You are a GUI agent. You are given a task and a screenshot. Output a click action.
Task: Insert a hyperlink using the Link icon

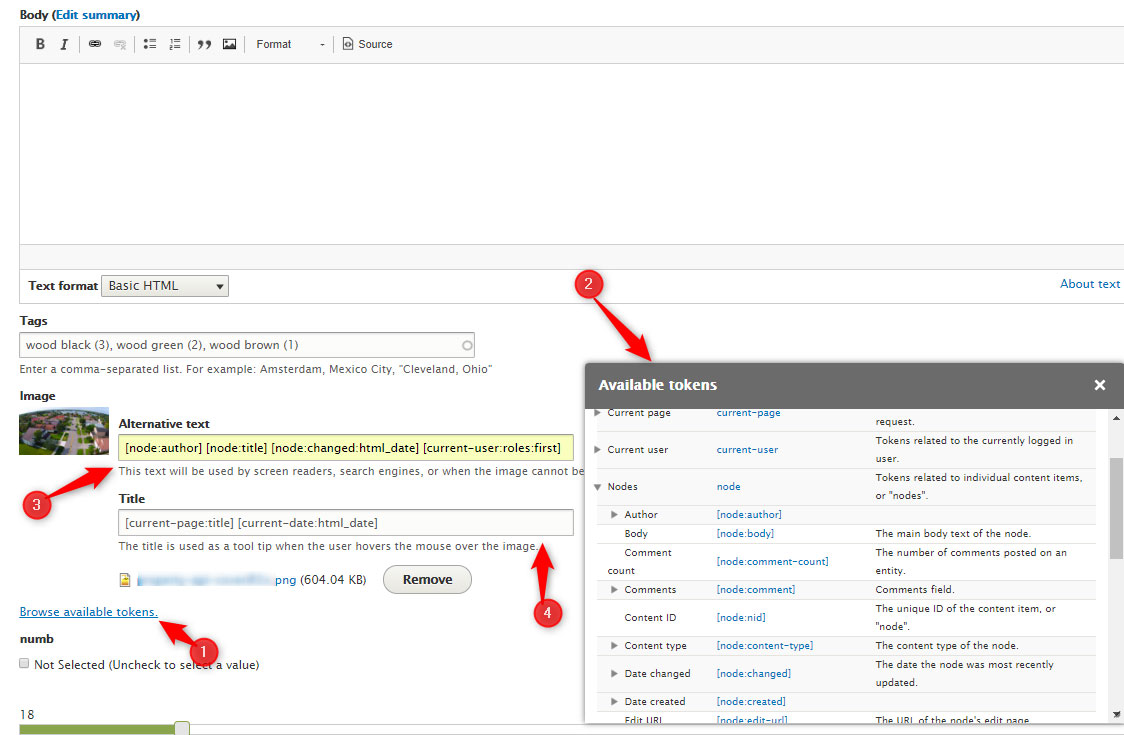click(x=94, y=44)
